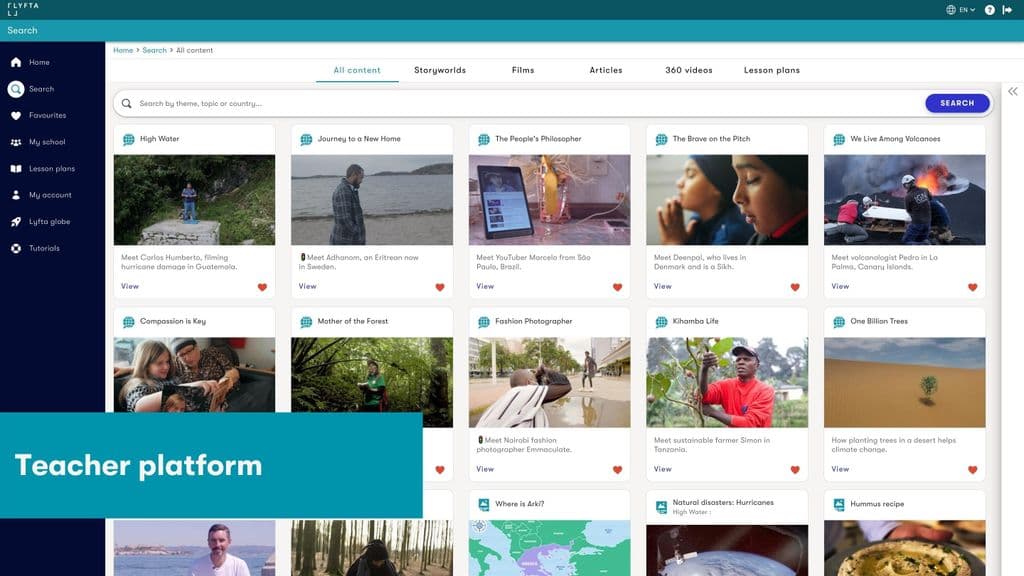Click the Flyfta logo
Viewport: 1024px width, 576px height.
tap(23, 8)
